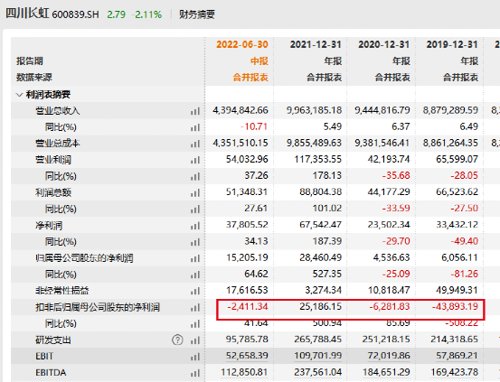This screenshot has height=382, width=500.
Task: Click chart icon for 营业总收入 row
Action: [195, 111]
